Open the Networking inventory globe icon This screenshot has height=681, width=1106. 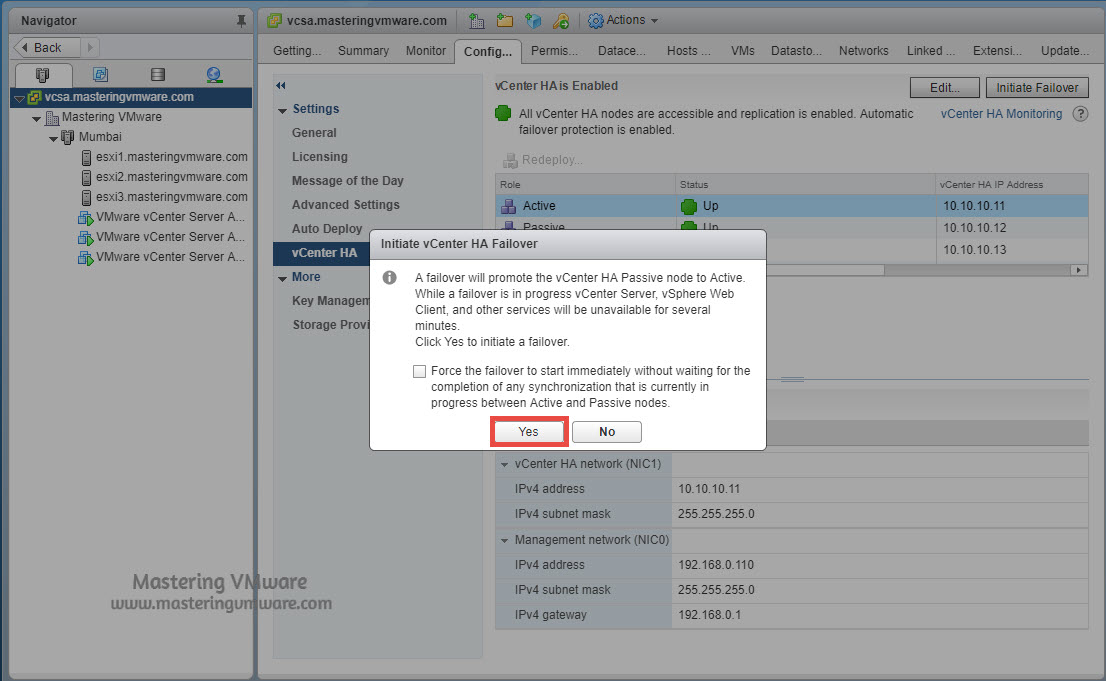pyautogui.click(x=212, y=74)
